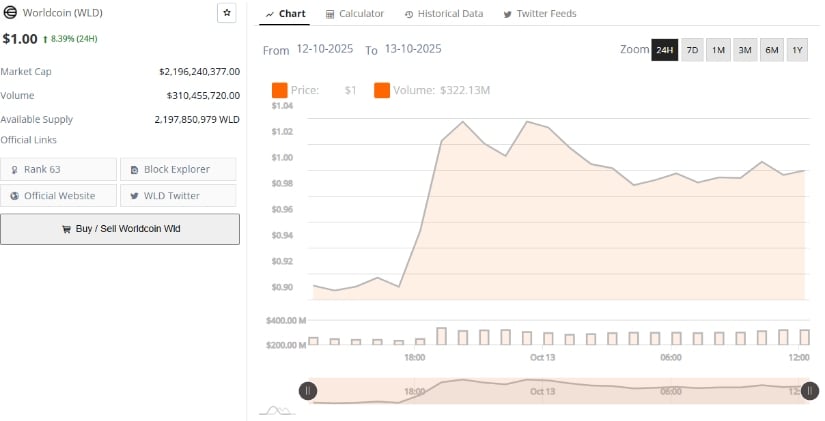Image resolution: width=825 pixels, height=421 pixels.
Task: Visit the Official Website link
Action: pyautogui.click(x=59, y=196)
